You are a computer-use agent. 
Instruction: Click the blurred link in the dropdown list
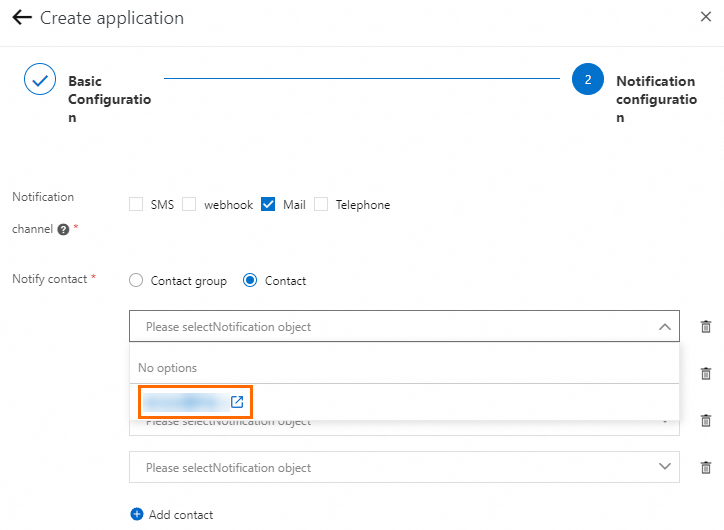tap(185, 402)
